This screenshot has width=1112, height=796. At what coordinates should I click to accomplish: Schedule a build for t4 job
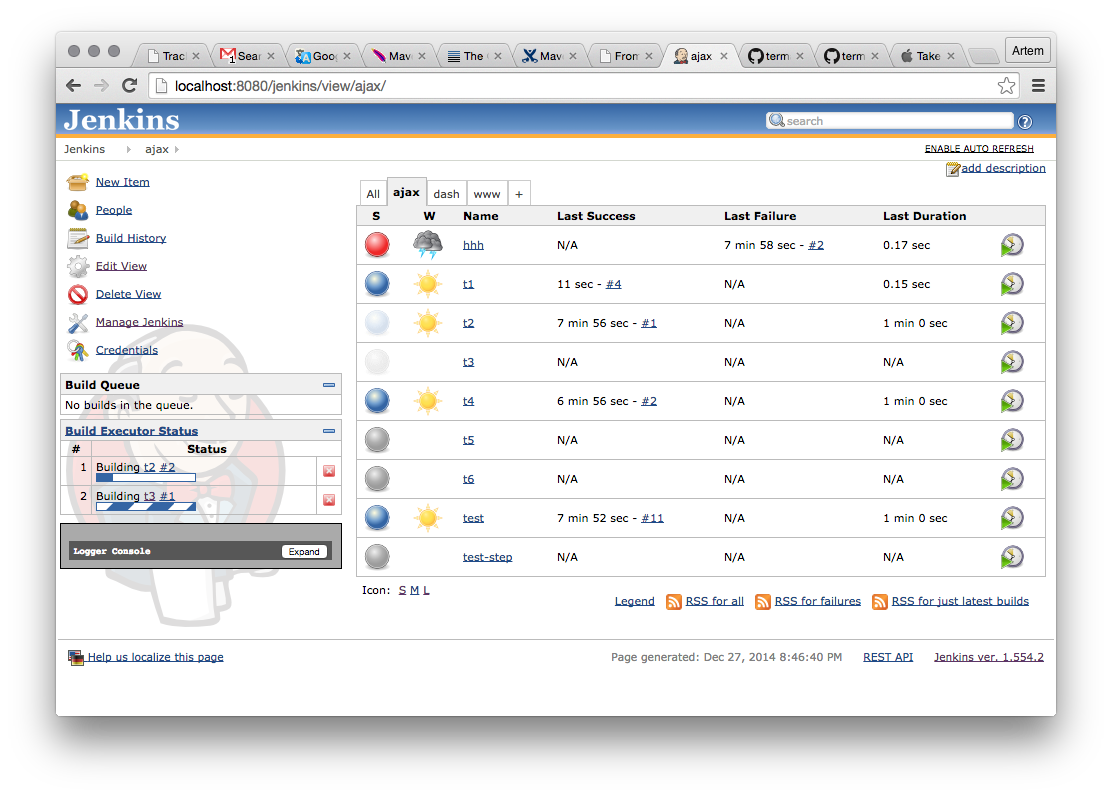pyautogui.click(x=1012, y=402)
